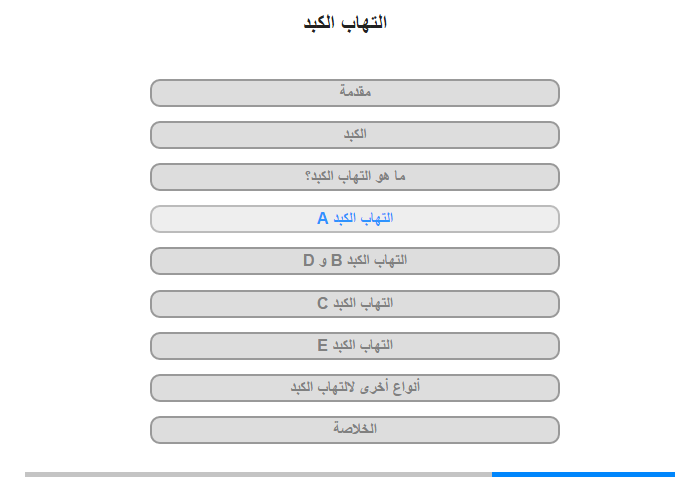The height and width of the screenshot is (480, 700).
Task: Click the question mark in ما هو التهاب الكبد؟
Action: point(308,176)
